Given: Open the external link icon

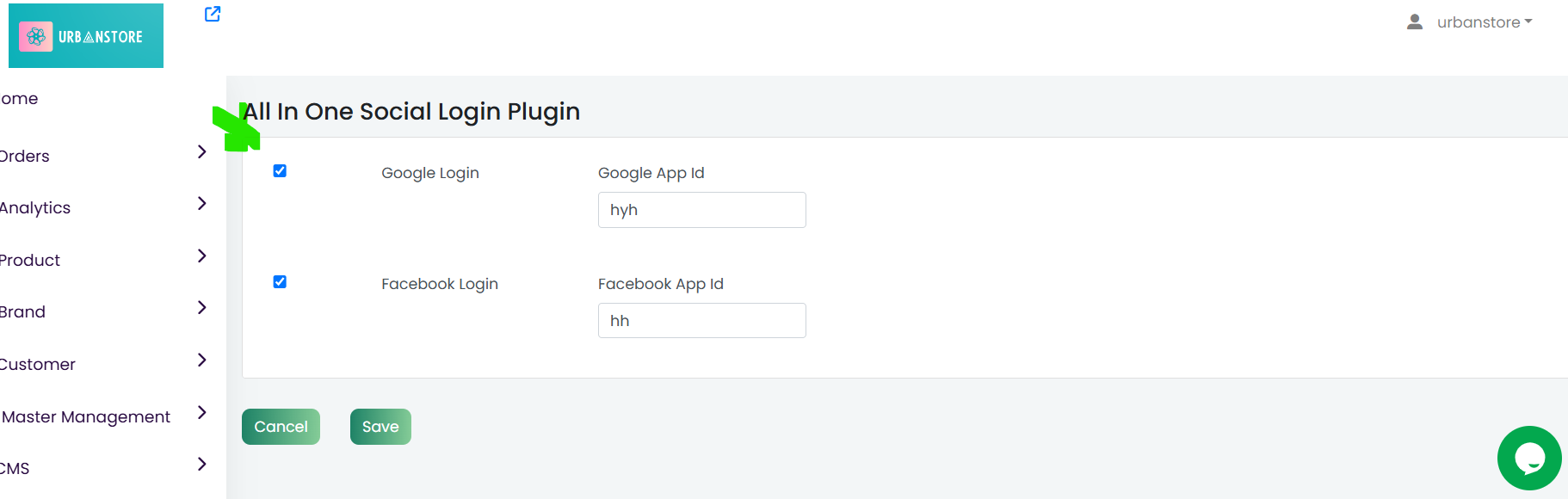Looking at the screenshot, I should pos(213,14).
